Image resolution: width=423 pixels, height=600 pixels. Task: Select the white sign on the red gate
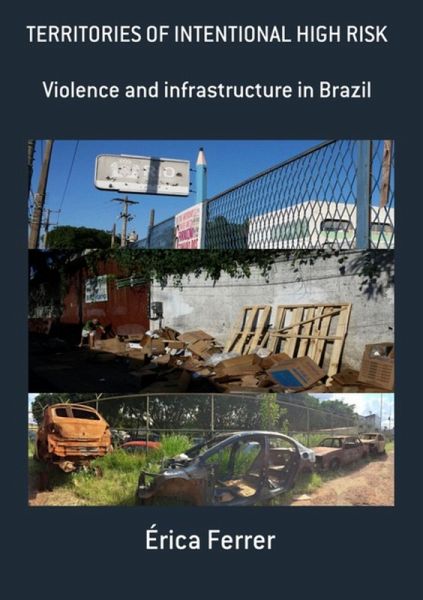96,289
